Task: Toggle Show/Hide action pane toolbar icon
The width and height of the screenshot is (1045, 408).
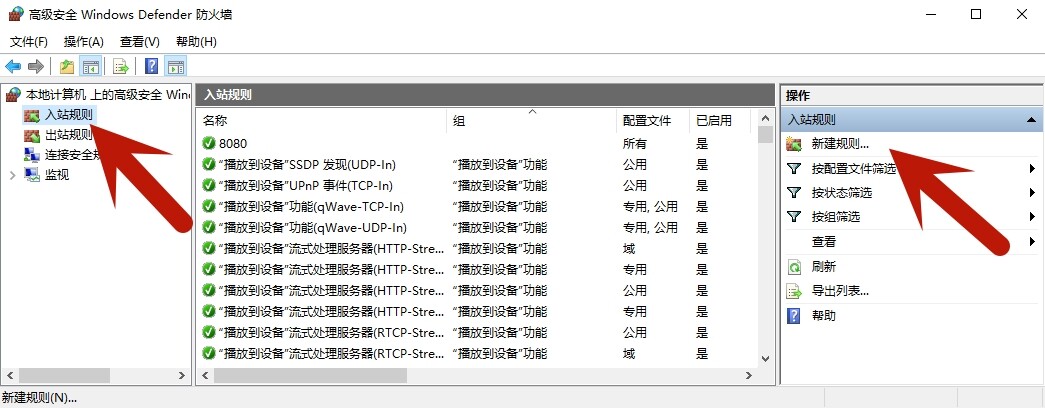Action: [176, 67]
